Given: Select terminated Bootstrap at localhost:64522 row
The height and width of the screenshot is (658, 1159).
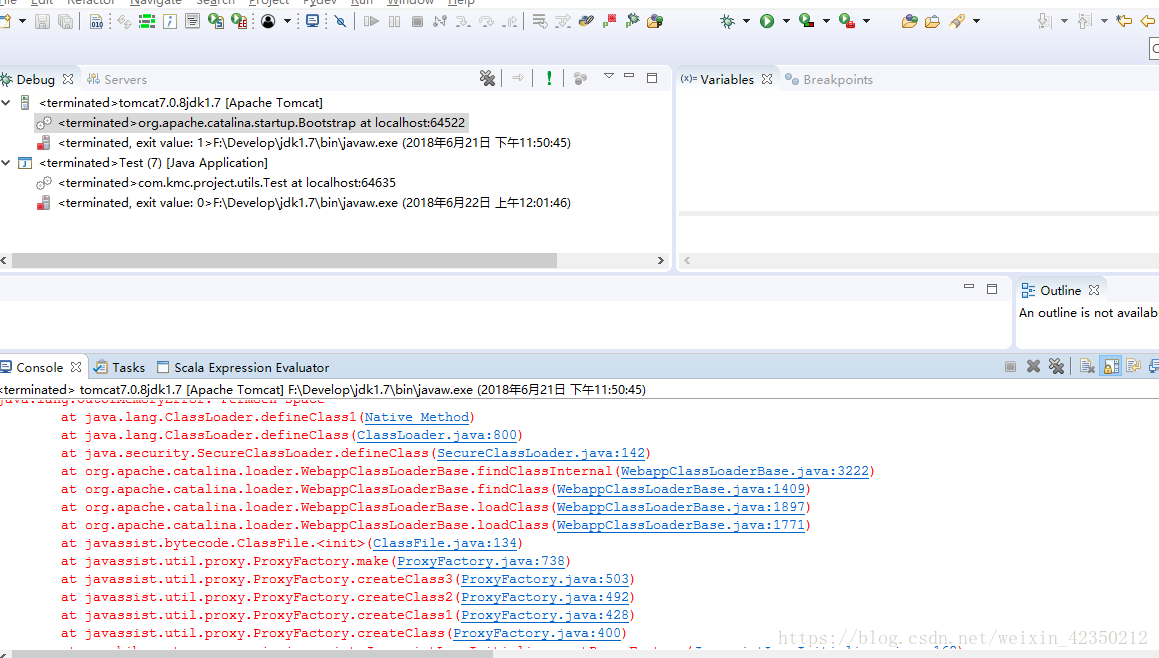Looking at the screenshot, I should (x=251, y=123).
